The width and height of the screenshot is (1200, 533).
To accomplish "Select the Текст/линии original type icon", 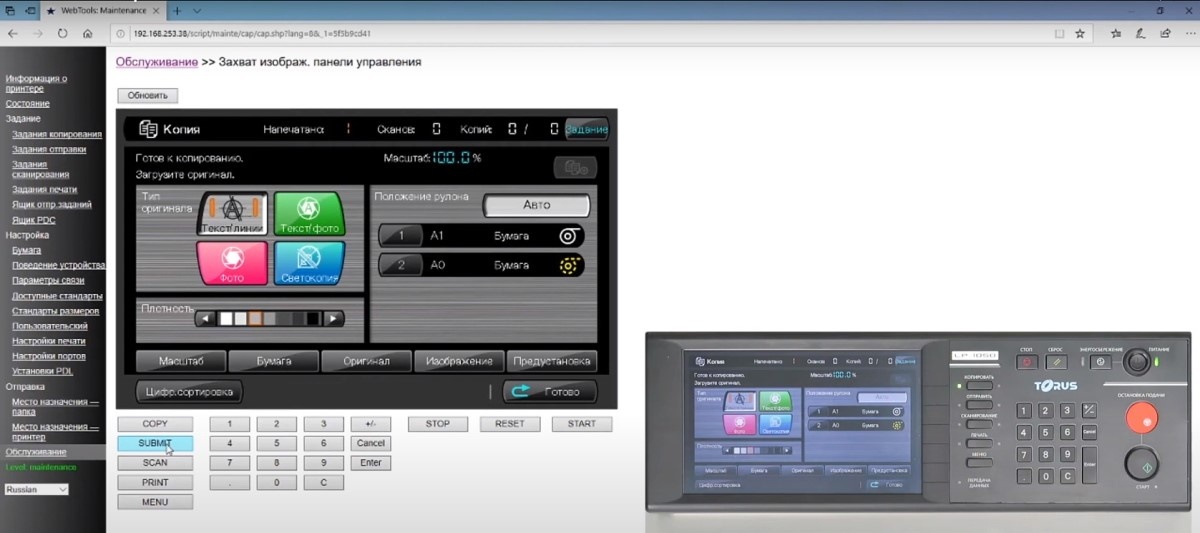I will point(233,213).
